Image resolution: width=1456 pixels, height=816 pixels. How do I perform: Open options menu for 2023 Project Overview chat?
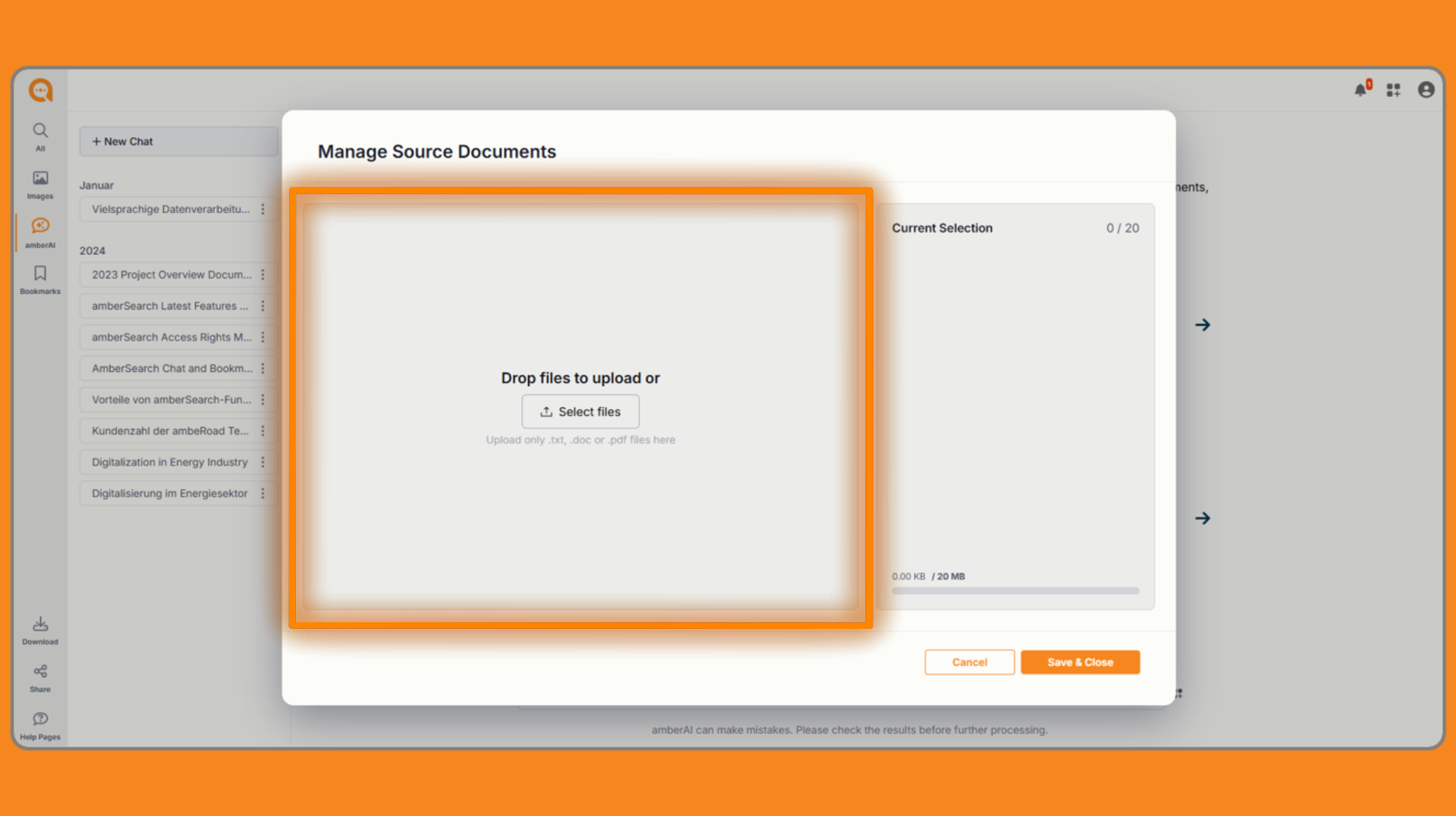[x=263, y=275]
